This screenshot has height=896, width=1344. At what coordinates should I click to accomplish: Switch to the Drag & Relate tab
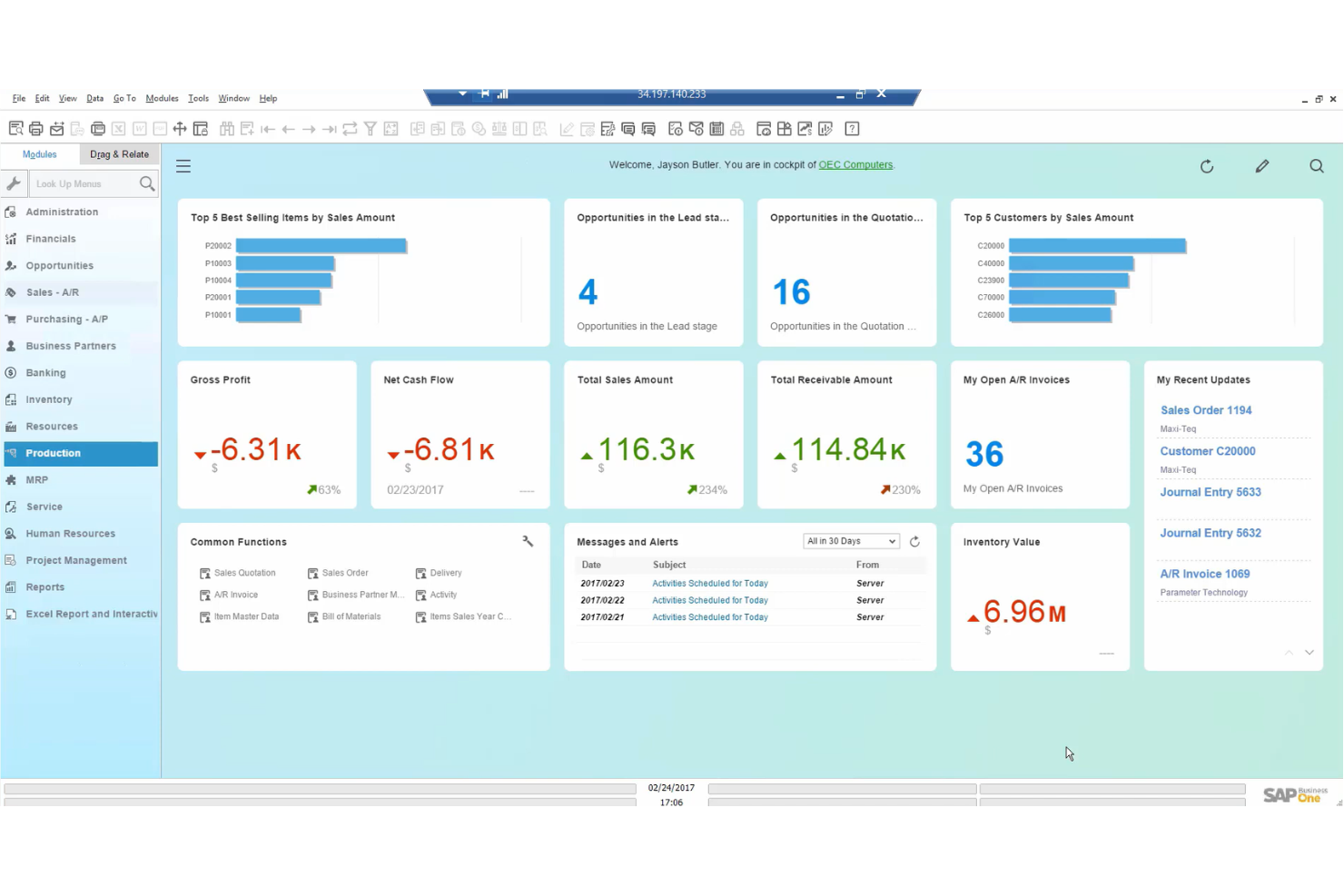pos(119,154)
